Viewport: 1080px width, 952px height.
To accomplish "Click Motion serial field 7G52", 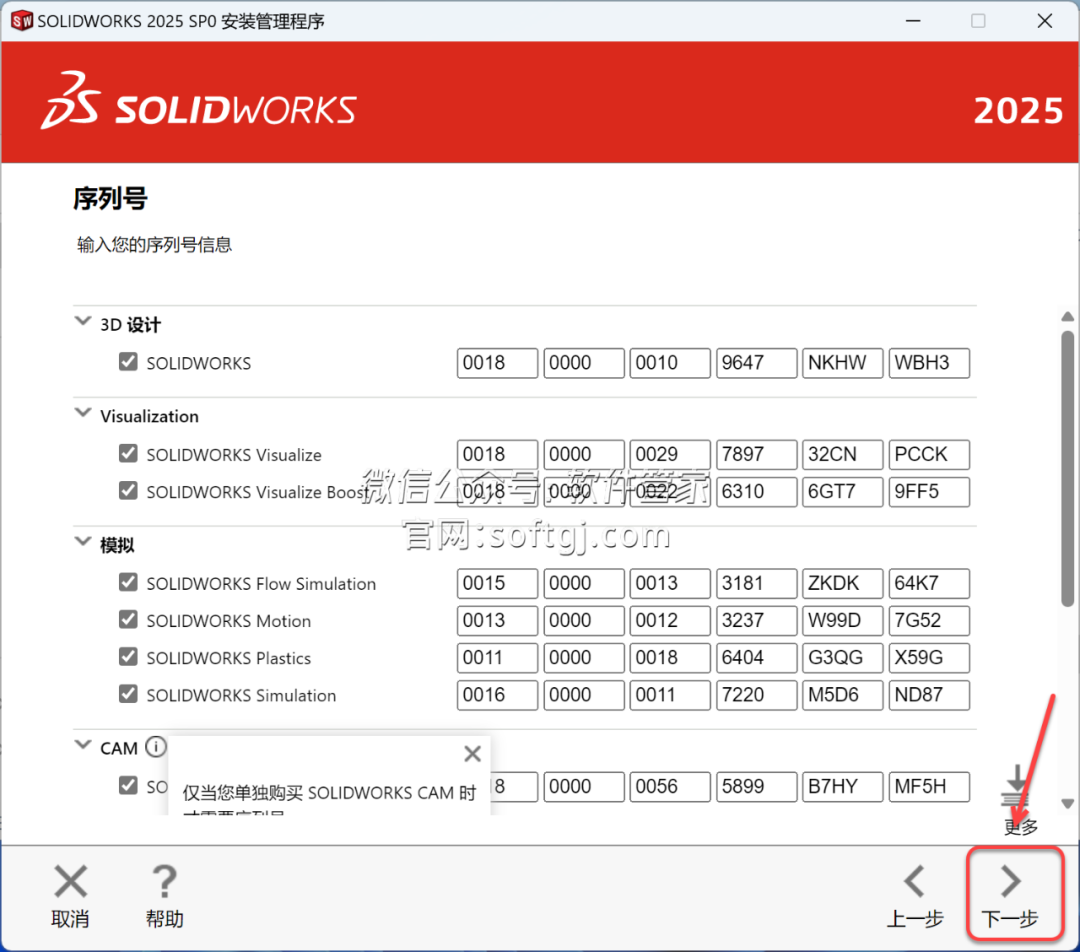I will (x=929, y=621).
